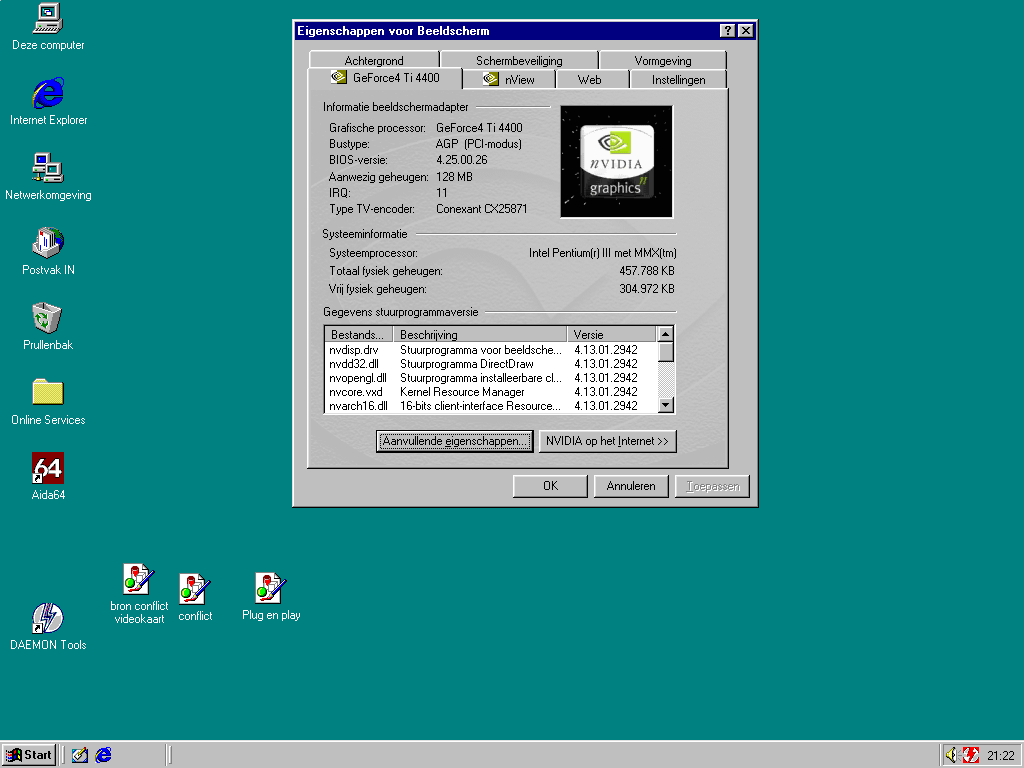Viewport: 1024px width, 768px height.
Task: Open the bron conflict videokaart file
Action: (x=138, y=581)
